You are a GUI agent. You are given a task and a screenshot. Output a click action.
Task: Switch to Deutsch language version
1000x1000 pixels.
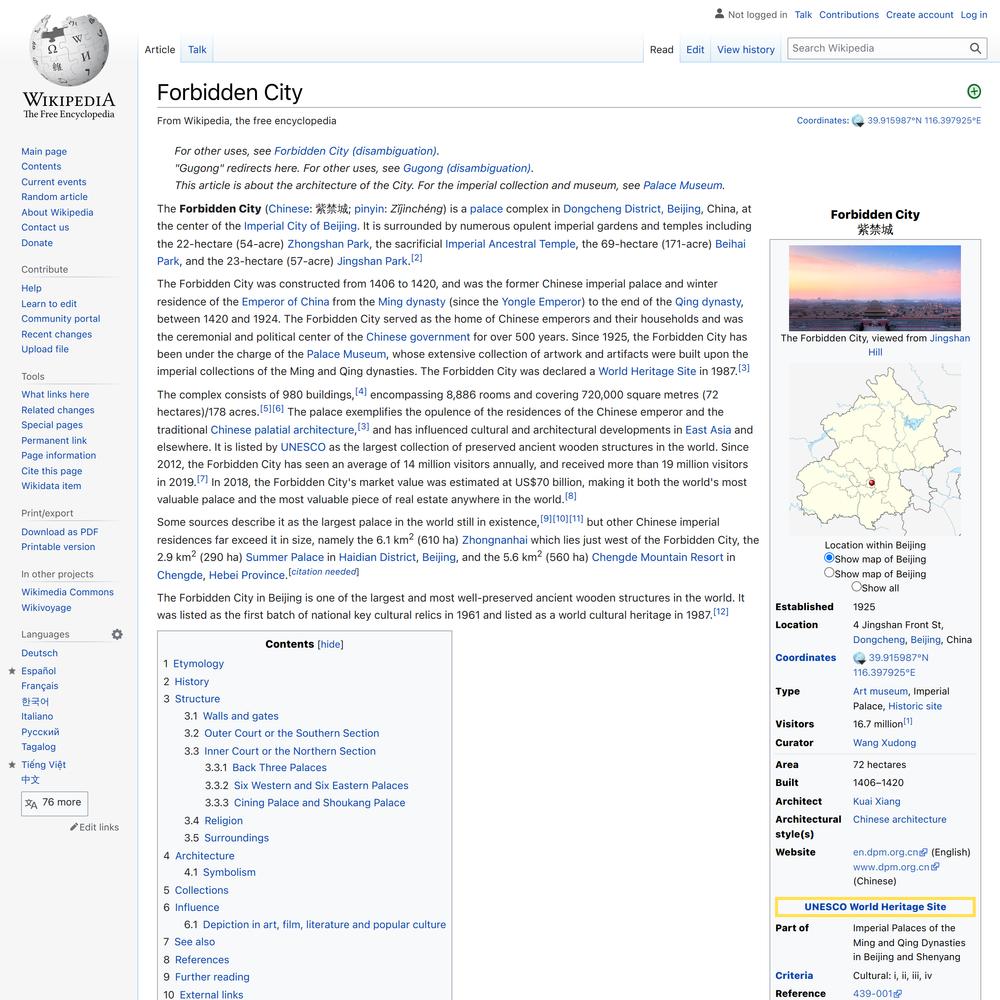click(40, 654)
